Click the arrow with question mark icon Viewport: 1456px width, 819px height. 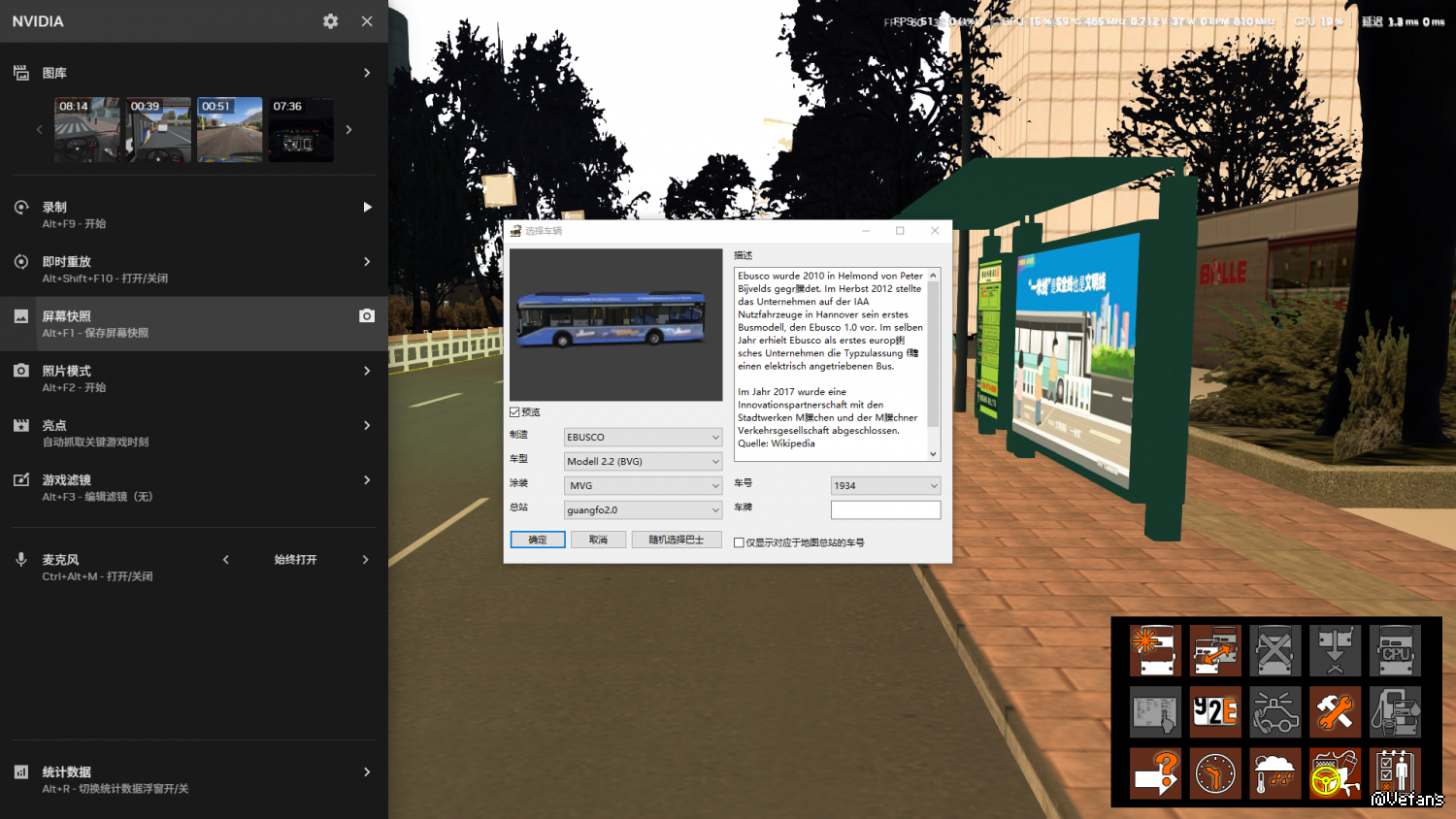[x=1154, y=773]
